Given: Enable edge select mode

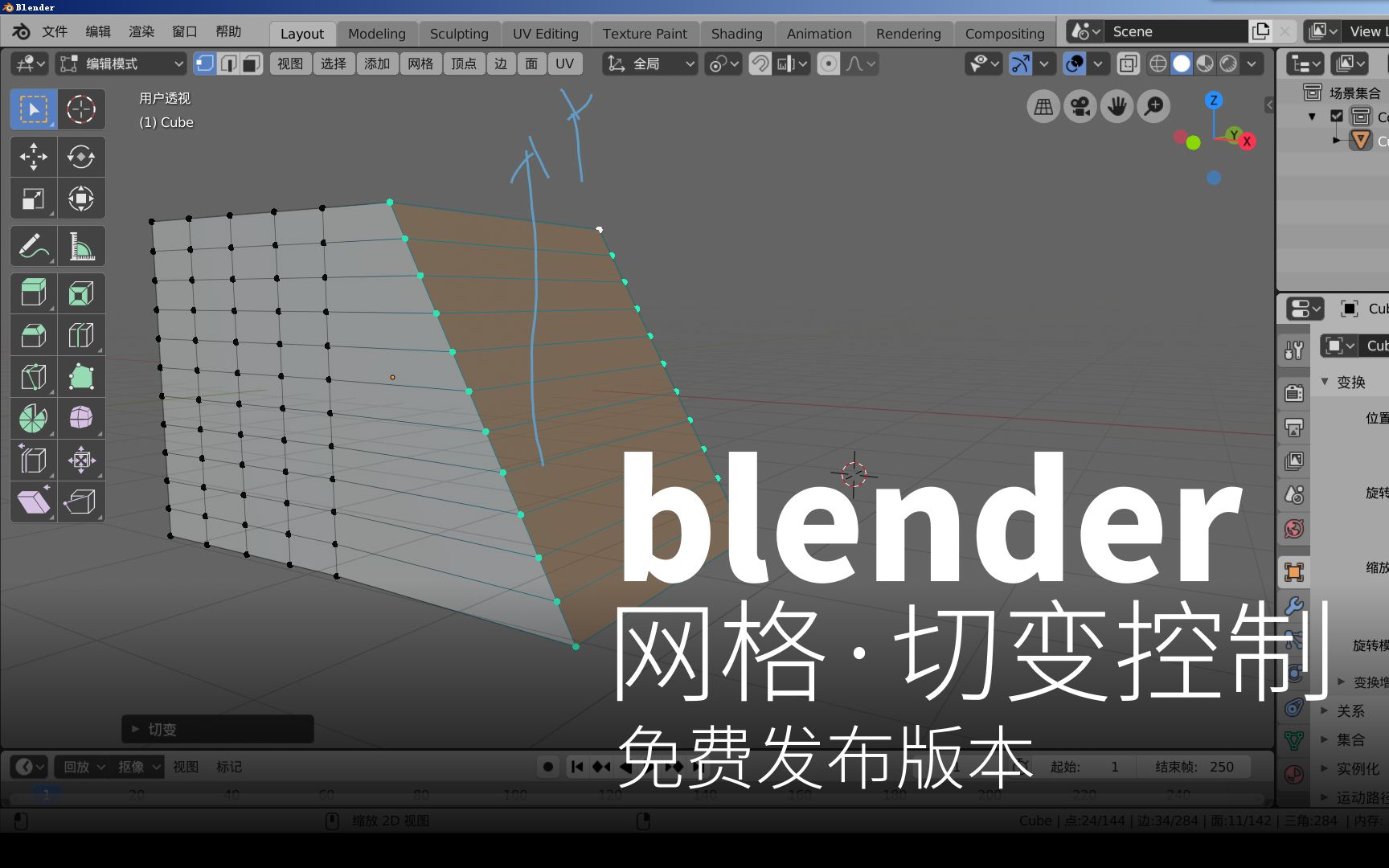Looking at the screenshot, I should click(229, 63).
